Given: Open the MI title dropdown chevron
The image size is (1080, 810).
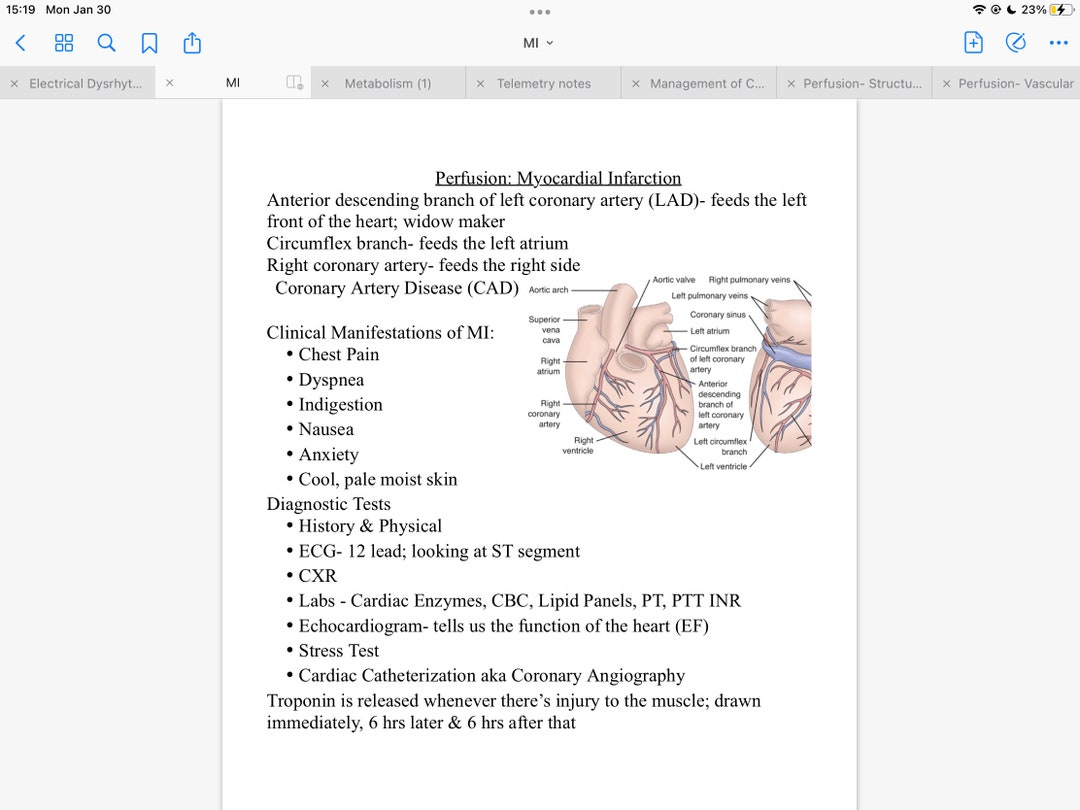Looking at the screenshot, I should pos(548,43).
